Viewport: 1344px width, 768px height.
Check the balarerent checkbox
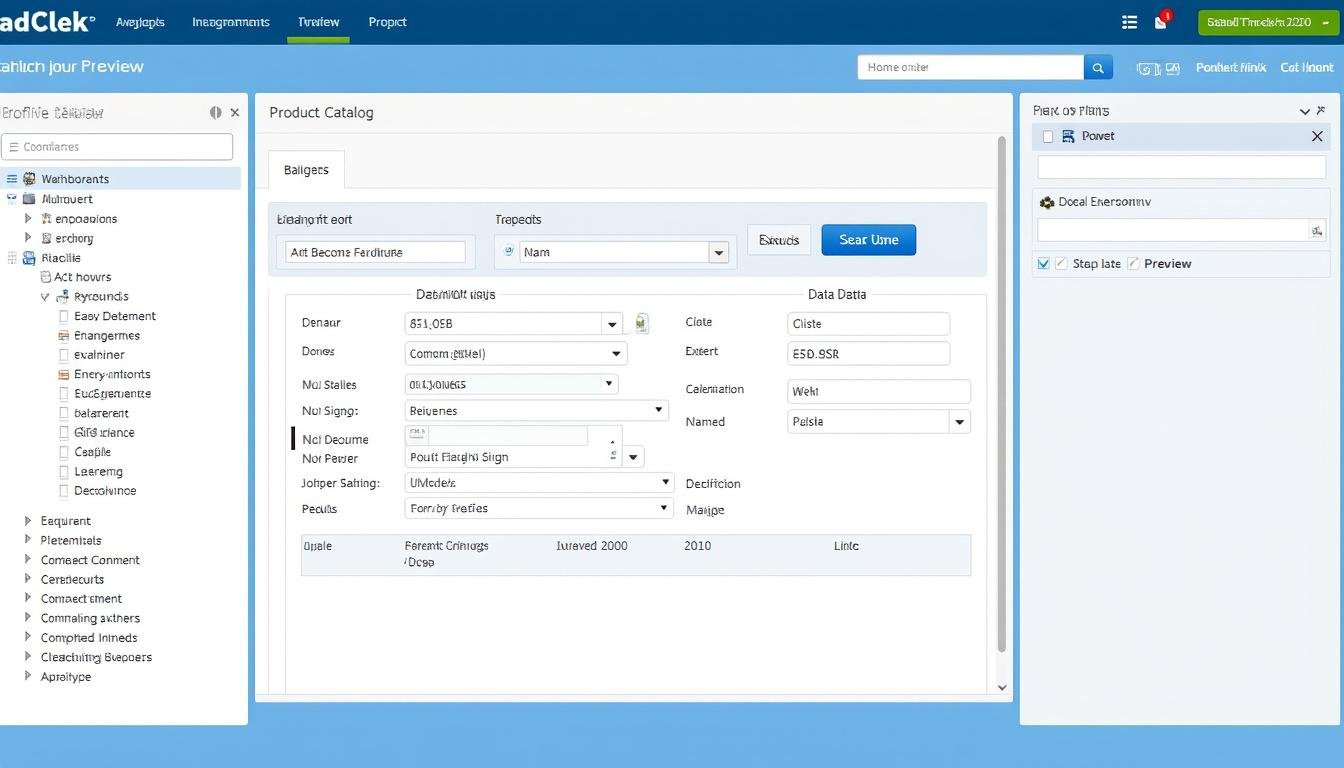tap(64, 413)
